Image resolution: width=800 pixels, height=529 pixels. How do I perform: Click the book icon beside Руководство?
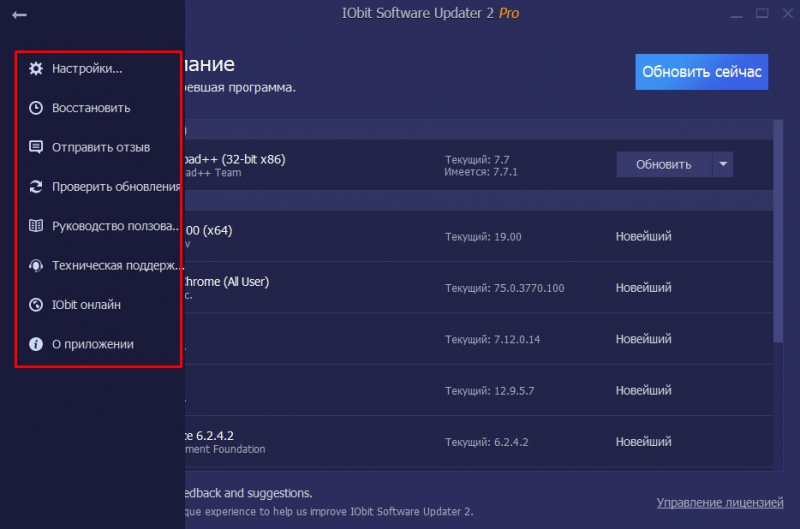tap(36, 225)
